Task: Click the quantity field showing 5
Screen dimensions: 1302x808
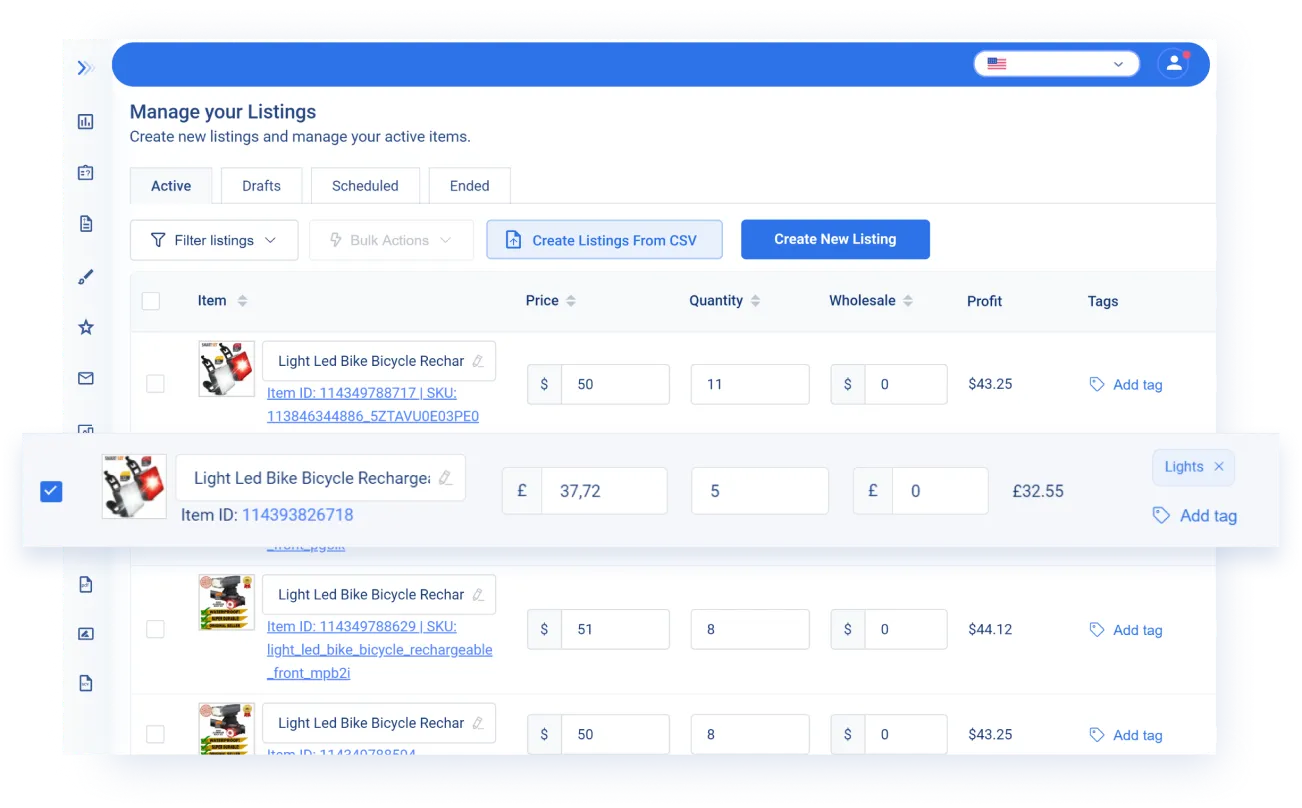Action: pos(760,491)
